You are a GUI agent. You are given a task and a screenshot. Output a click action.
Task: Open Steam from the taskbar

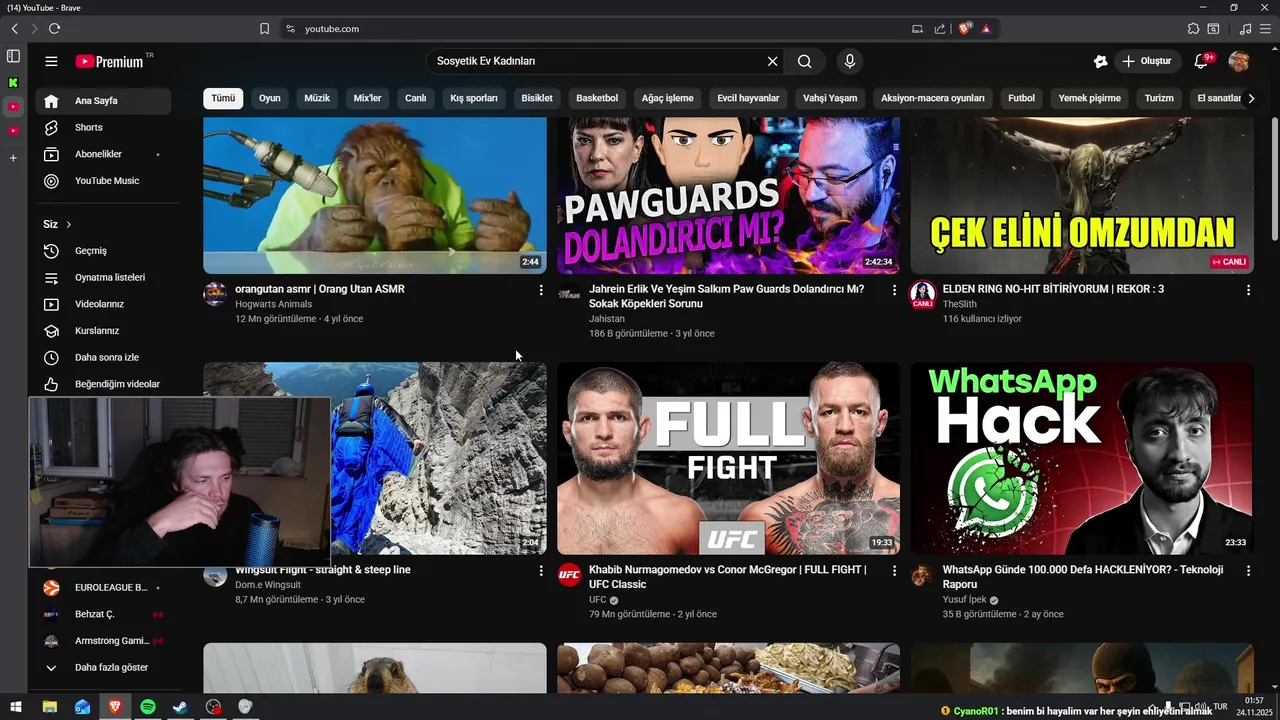[180, 707]
